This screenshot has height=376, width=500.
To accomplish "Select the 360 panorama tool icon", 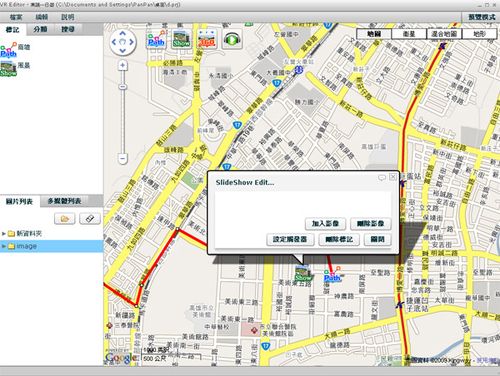I will (x=207, y=39).
